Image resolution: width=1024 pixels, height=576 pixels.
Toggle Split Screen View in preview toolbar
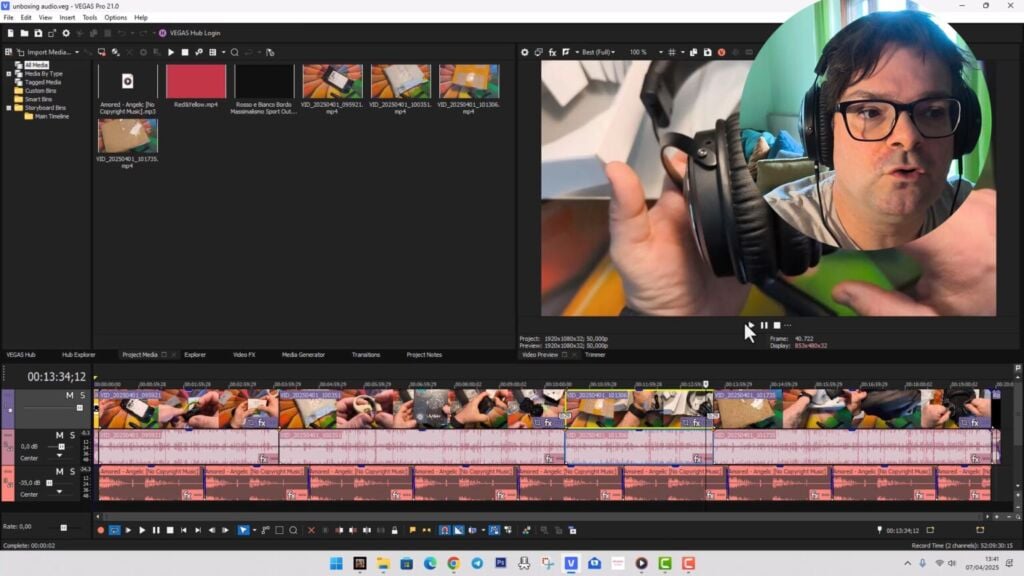click(x=566, y=52)
